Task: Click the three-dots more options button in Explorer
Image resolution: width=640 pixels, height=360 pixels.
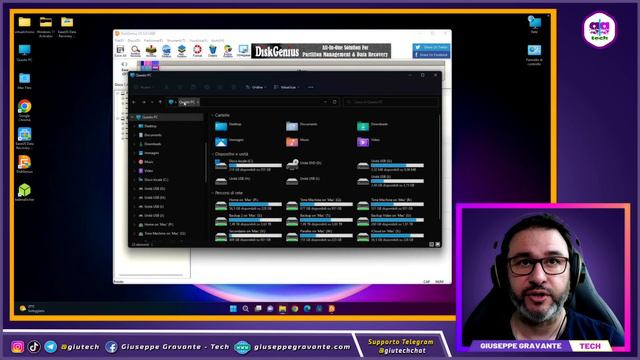Action: pyautogui.click(x=311, y=87)
